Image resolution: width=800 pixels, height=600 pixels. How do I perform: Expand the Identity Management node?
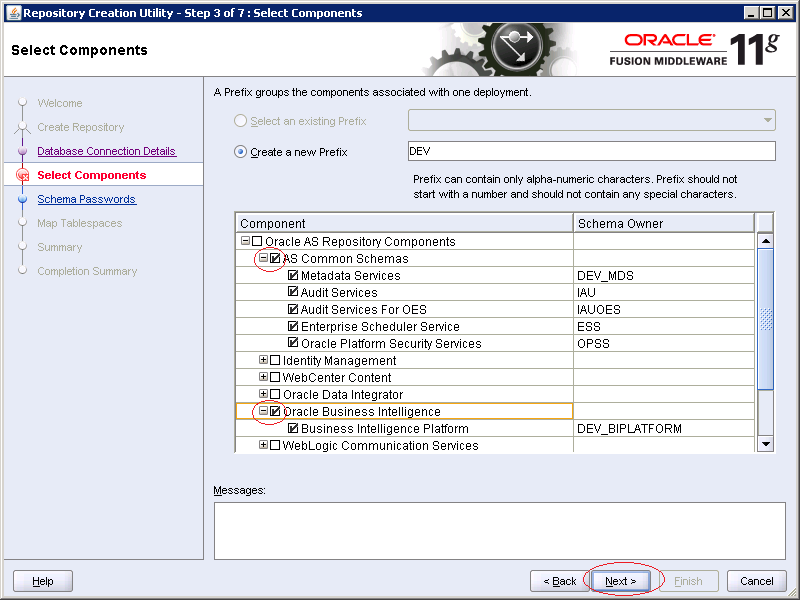click(263, 360)
